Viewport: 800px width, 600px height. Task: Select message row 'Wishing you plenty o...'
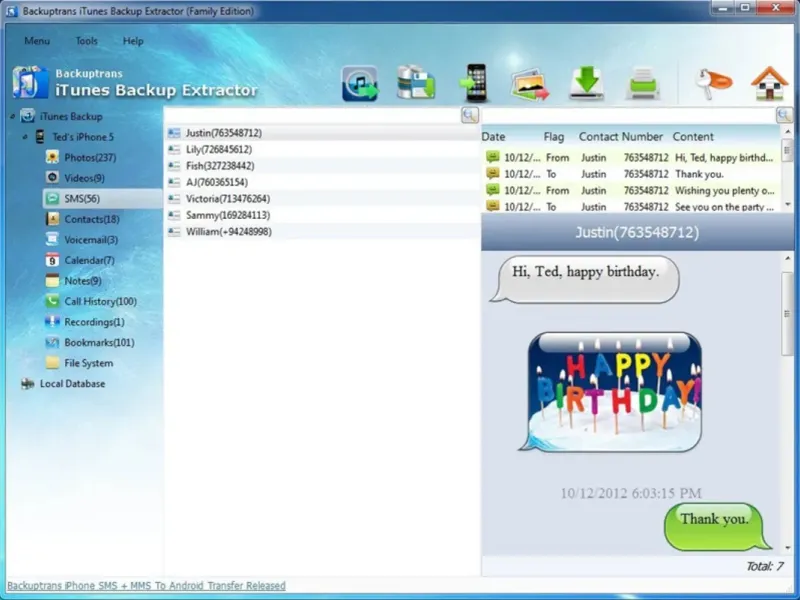[631, 190]
